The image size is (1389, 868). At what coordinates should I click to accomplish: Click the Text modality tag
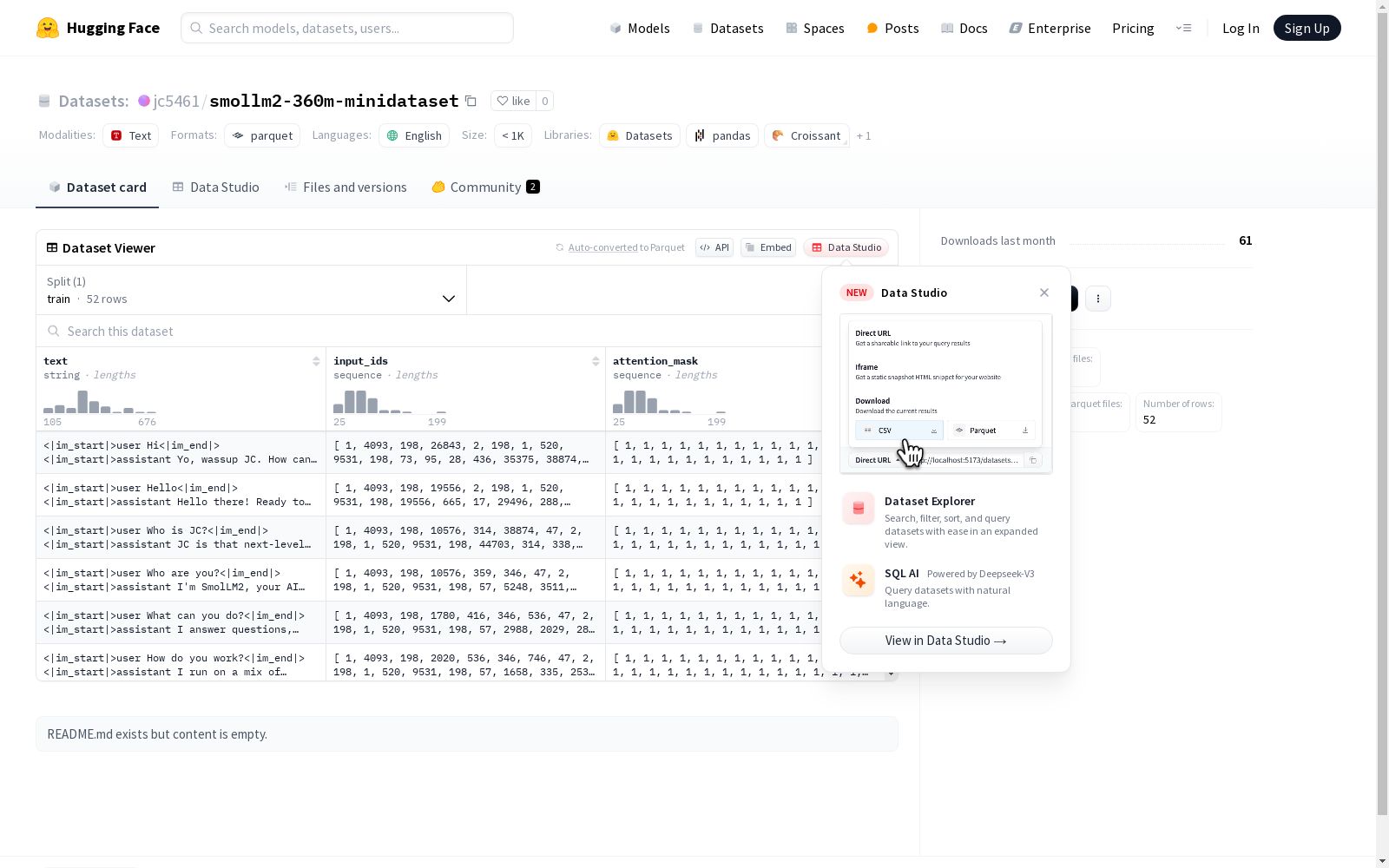pyautogui.click(x=131, y=135)
